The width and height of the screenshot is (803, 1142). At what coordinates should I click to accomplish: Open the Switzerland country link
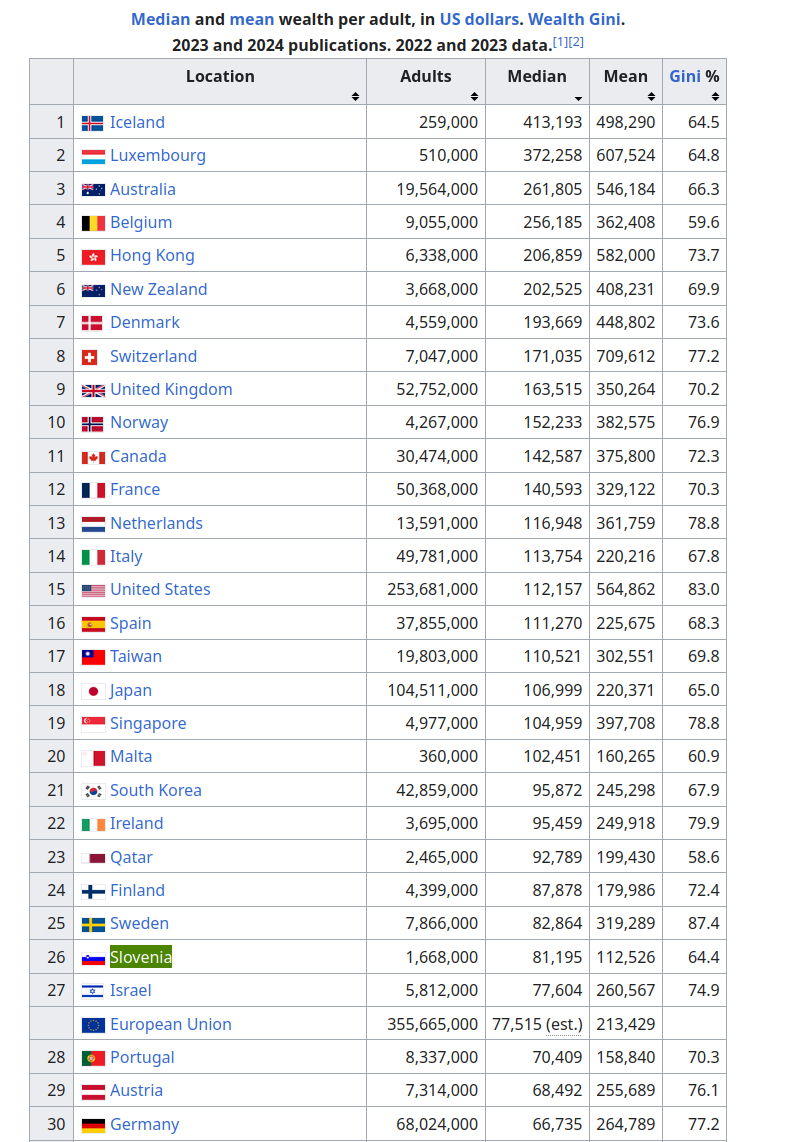(154, 356)
